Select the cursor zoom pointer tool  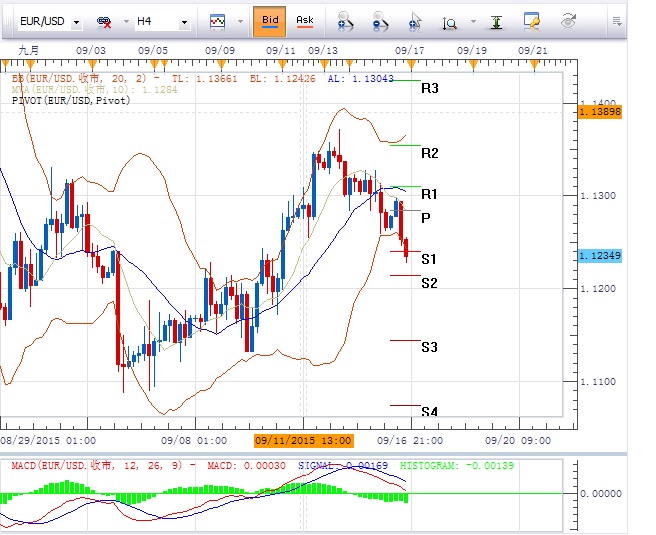[x=415, y=21]
